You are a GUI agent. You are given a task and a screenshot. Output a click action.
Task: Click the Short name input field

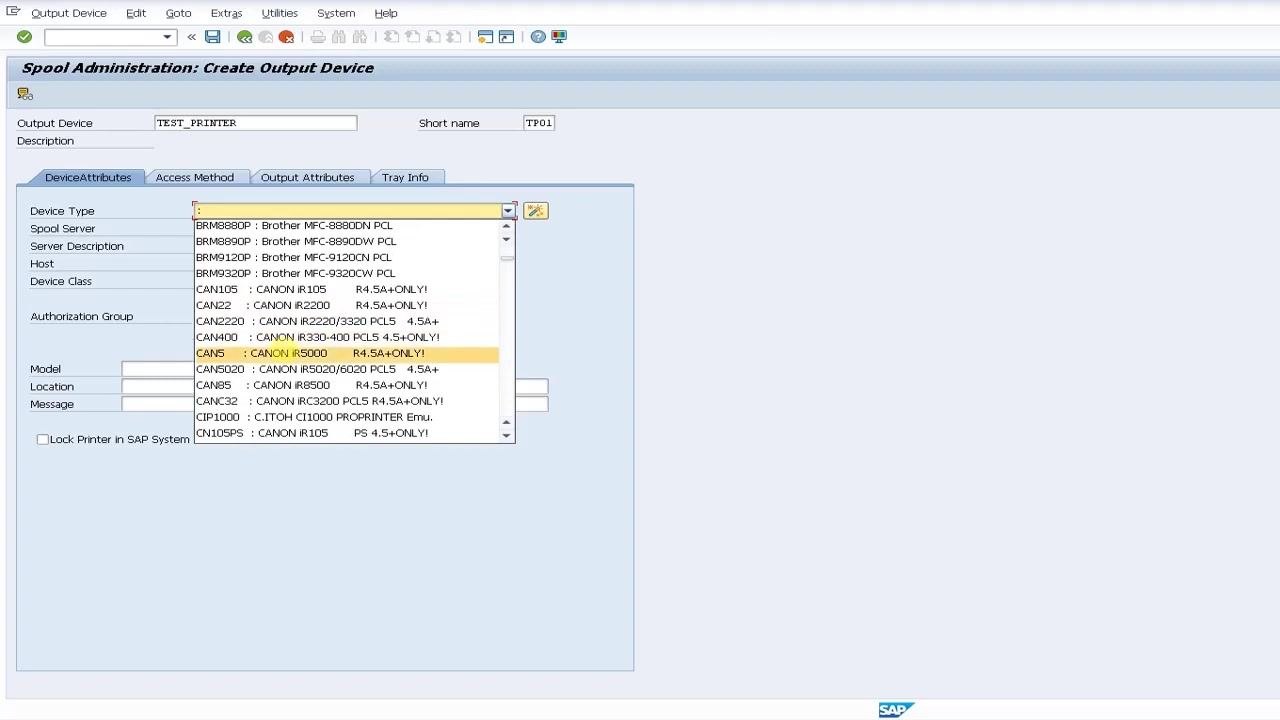pyautogui.click(x=539, y=123)
